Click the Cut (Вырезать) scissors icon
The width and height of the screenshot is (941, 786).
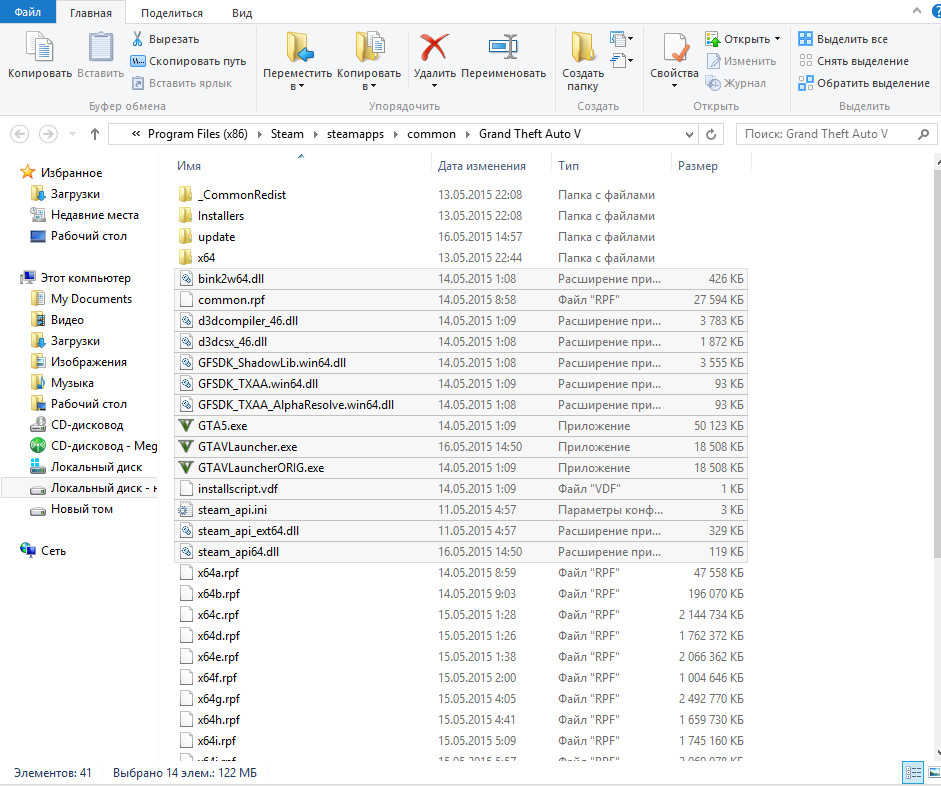[x=139, y=39]
